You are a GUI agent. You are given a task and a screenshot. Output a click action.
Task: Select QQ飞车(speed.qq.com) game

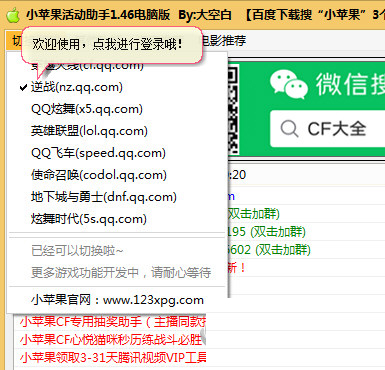coord(117,153)
